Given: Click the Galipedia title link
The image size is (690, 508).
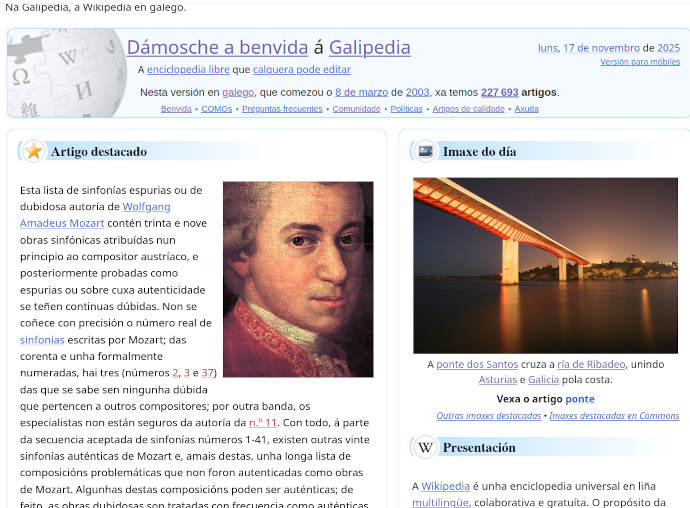Looking at the screenshot, I should 369,47.
